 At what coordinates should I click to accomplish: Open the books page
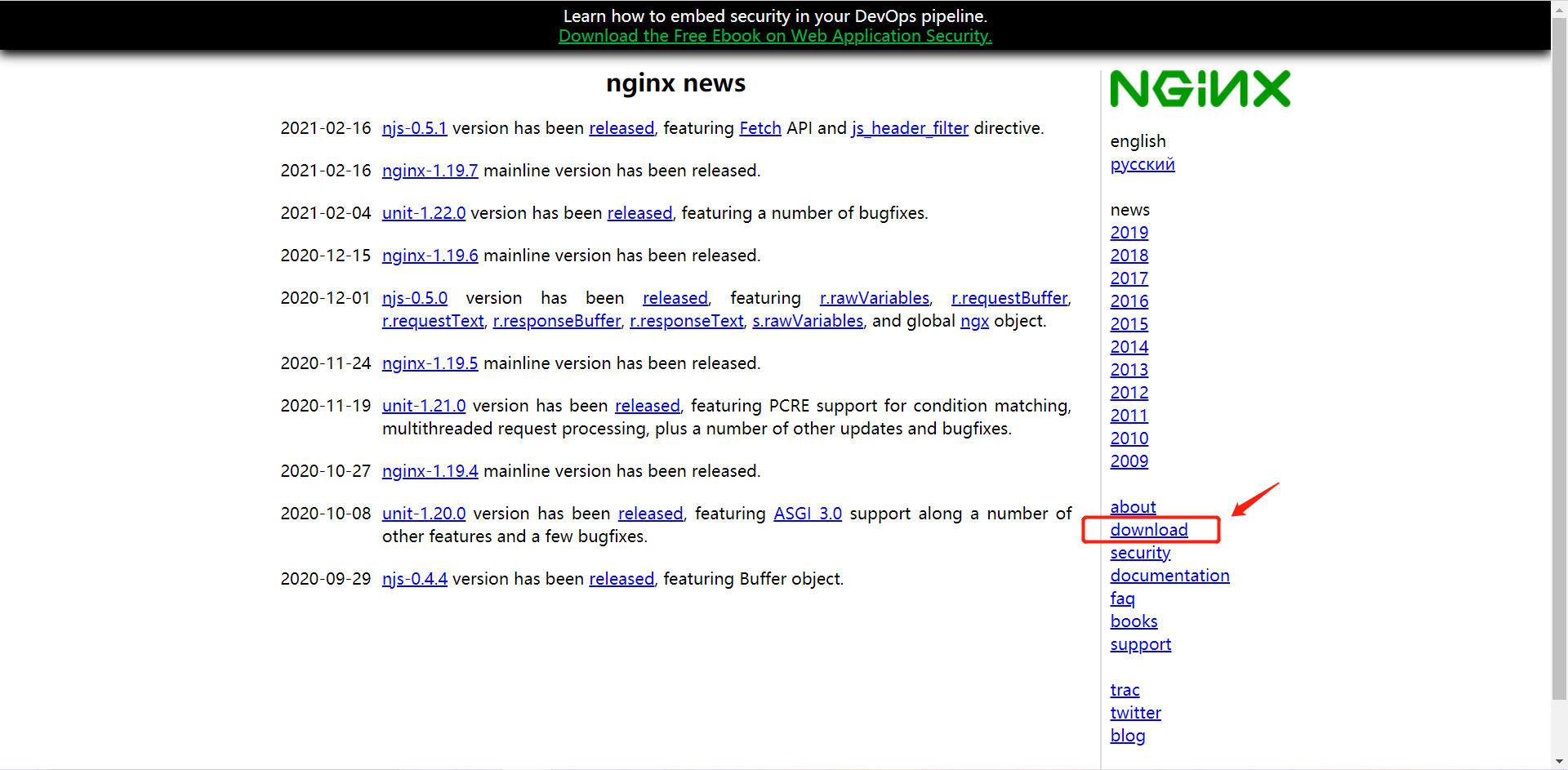point(1134,621)
